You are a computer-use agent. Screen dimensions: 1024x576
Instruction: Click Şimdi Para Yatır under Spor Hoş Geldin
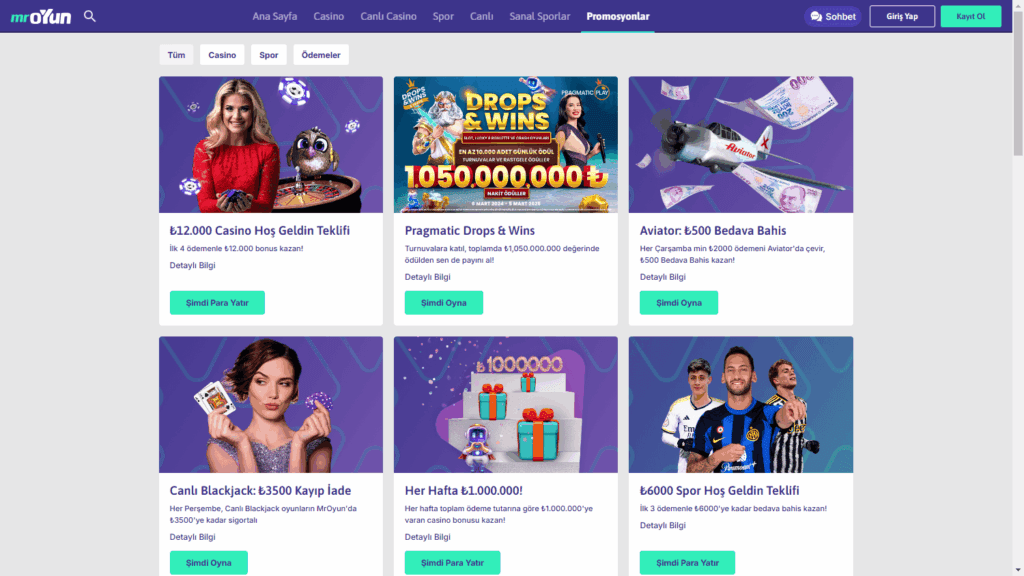click(x=687, y=562)
